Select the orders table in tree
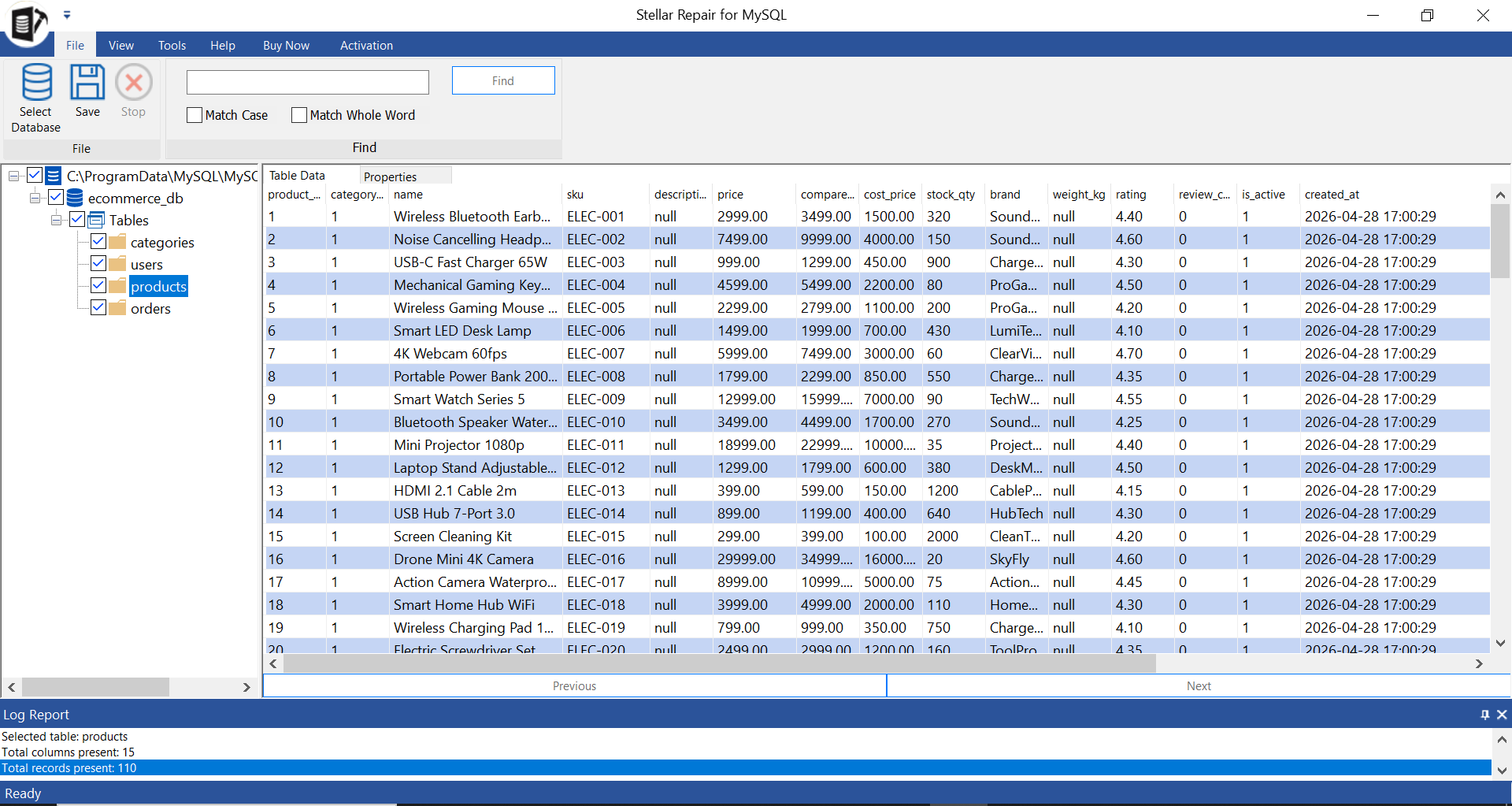 (150, 308)
